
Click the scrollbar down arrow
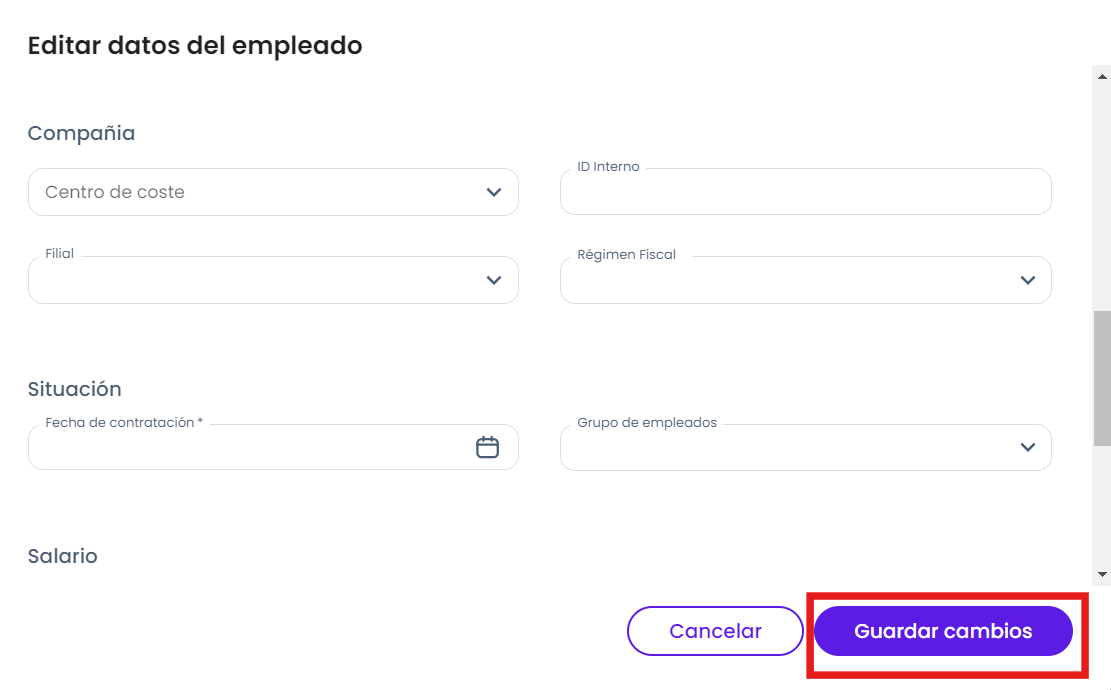point(1102,574)
